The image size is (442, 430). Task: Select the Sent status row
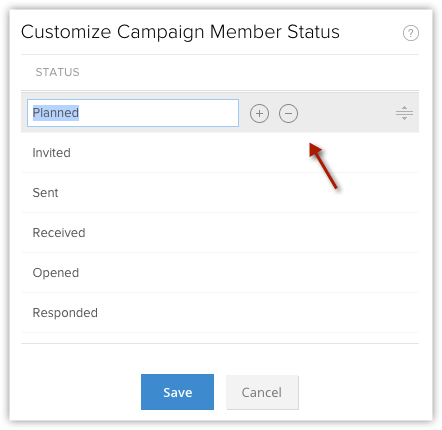click(x=220, y=193)
